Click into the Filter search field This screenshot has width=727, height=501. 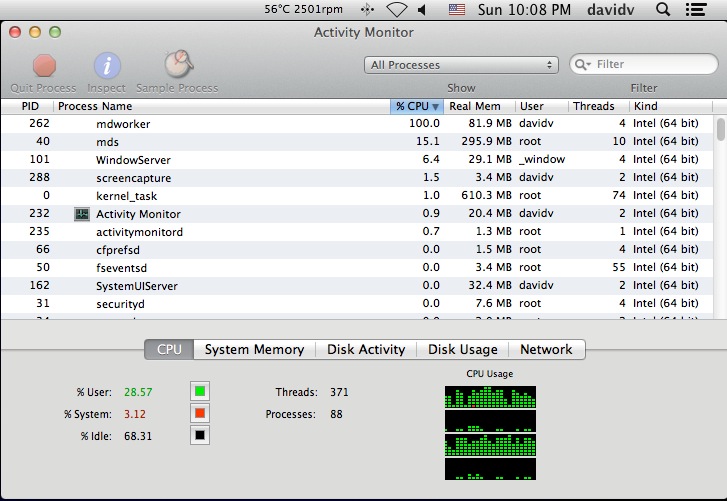coord(644,64)
